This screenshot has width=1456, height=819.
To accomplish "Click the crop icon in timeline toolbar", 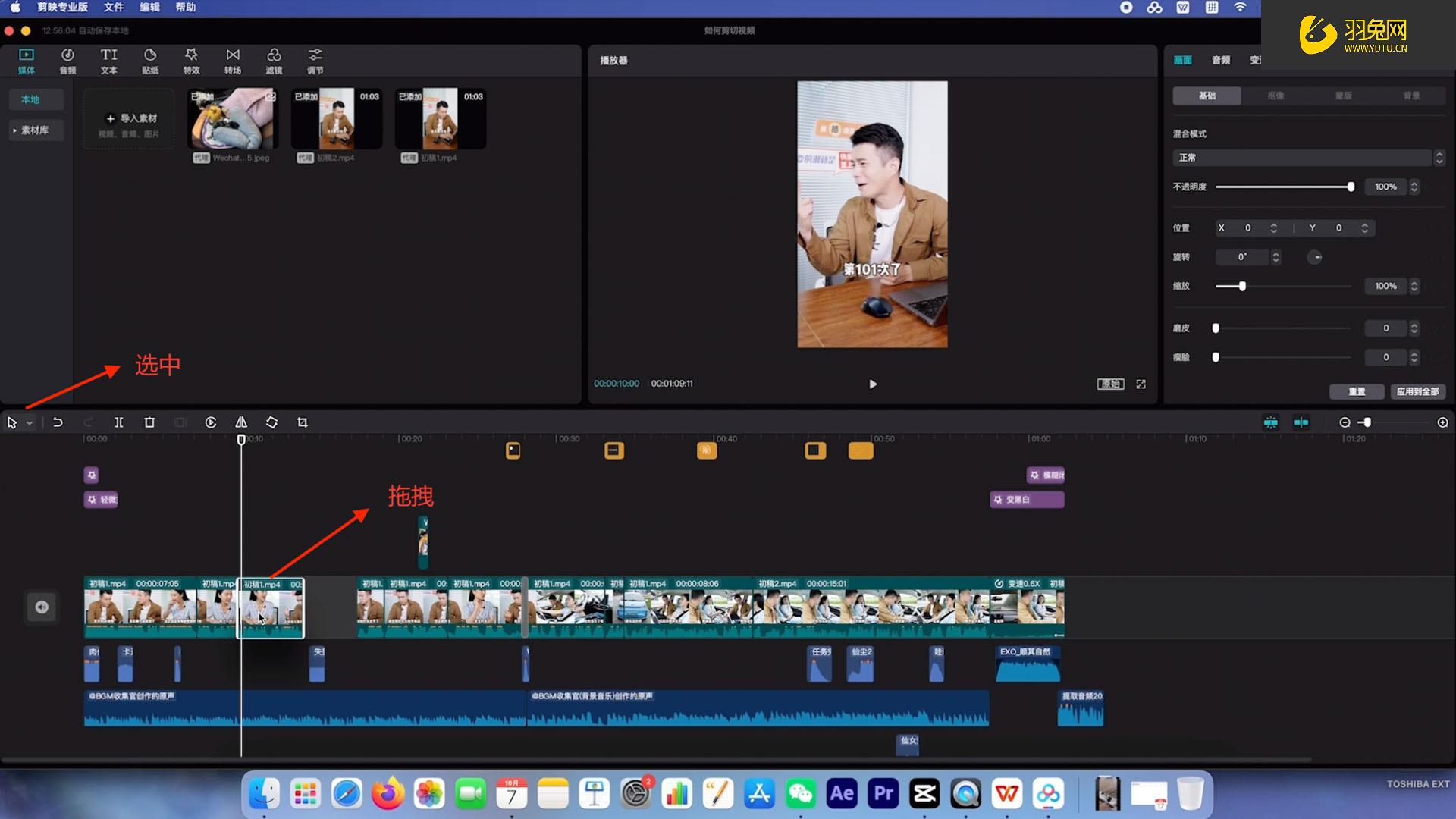I will point(303,422).
